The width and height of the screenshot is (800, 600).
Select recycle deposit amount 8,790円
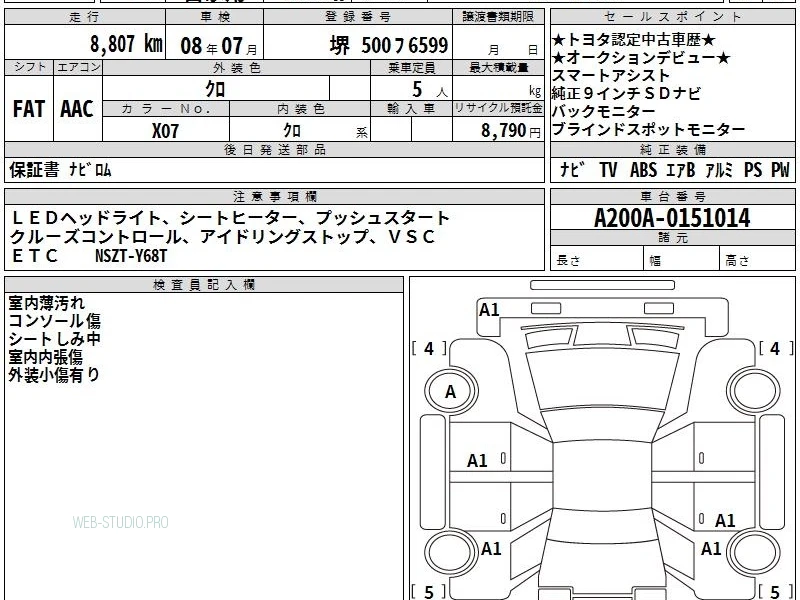(x=511, y=131)
